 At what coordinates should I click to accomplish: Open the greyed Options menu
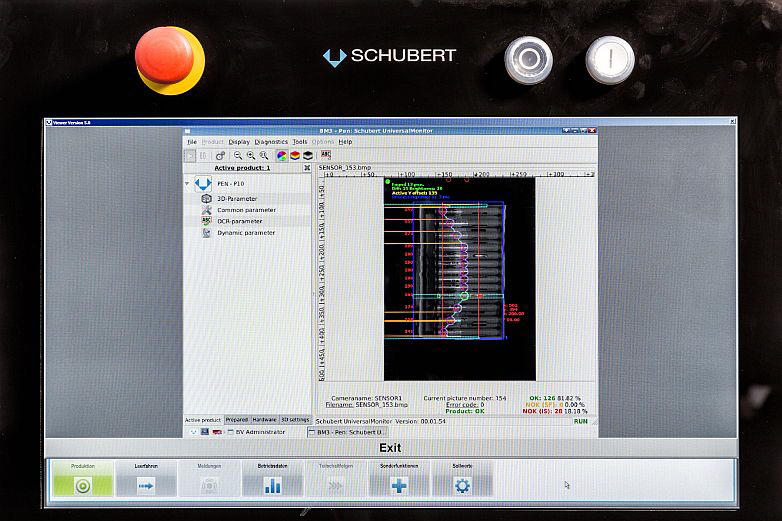pyautogui.click(x=323, y=142)
